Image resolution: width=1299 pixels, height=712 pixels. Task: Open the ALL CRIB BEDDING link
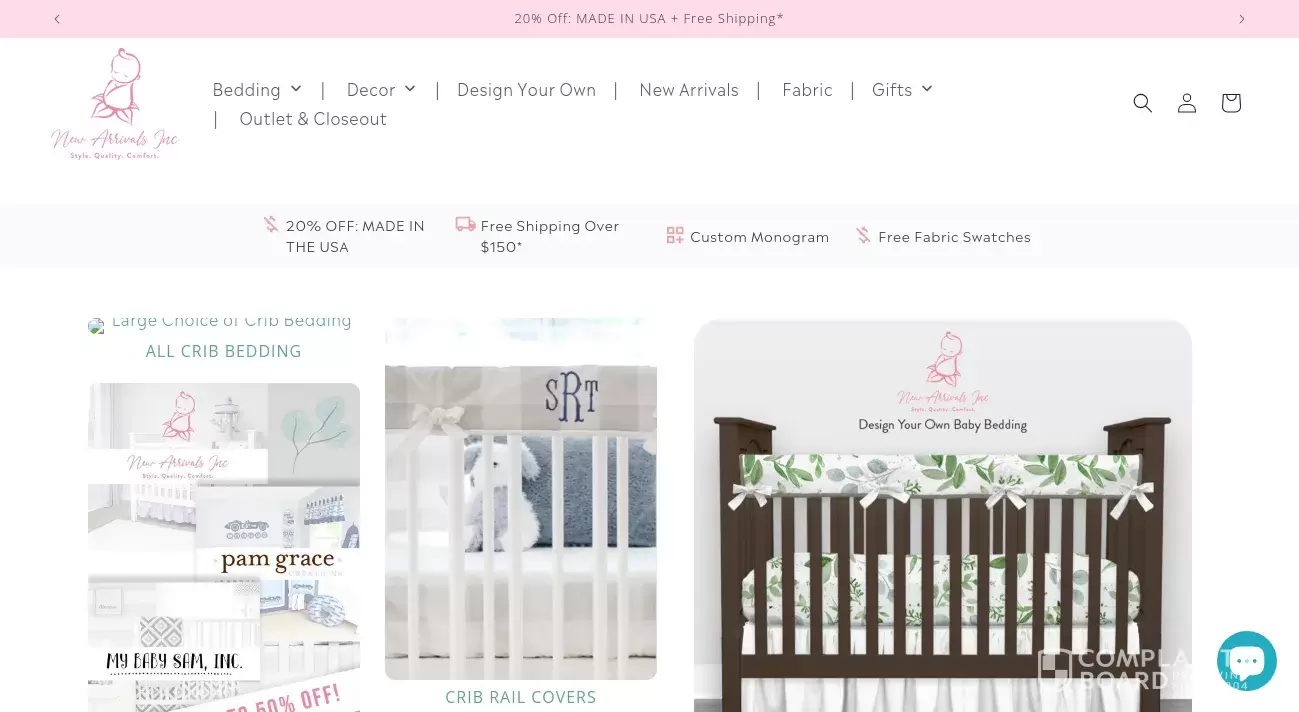pyautogui.click(x=224, y=351)
